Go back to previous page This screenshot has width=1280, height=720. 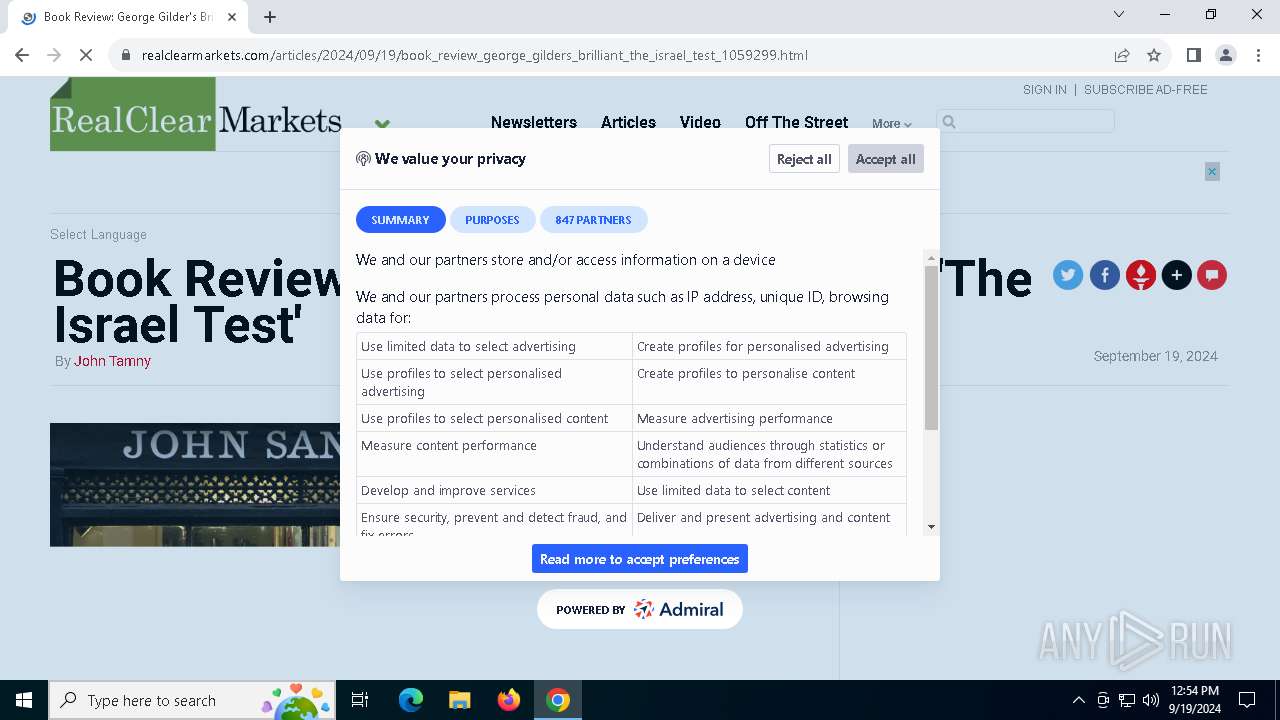click(x=22, y=55)
